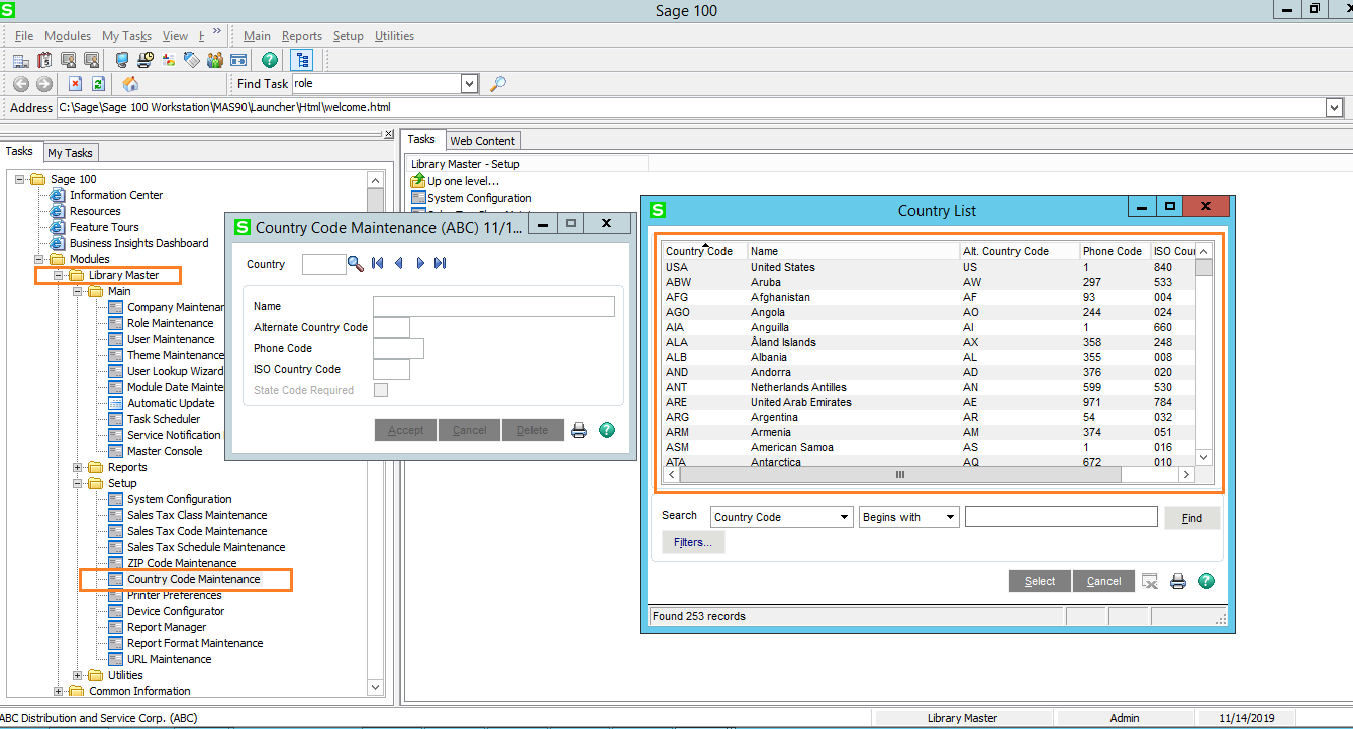Screen dimensions: 1353x729
Task: Expand the Reports folder in tree
Action: [x=78, y=467]
